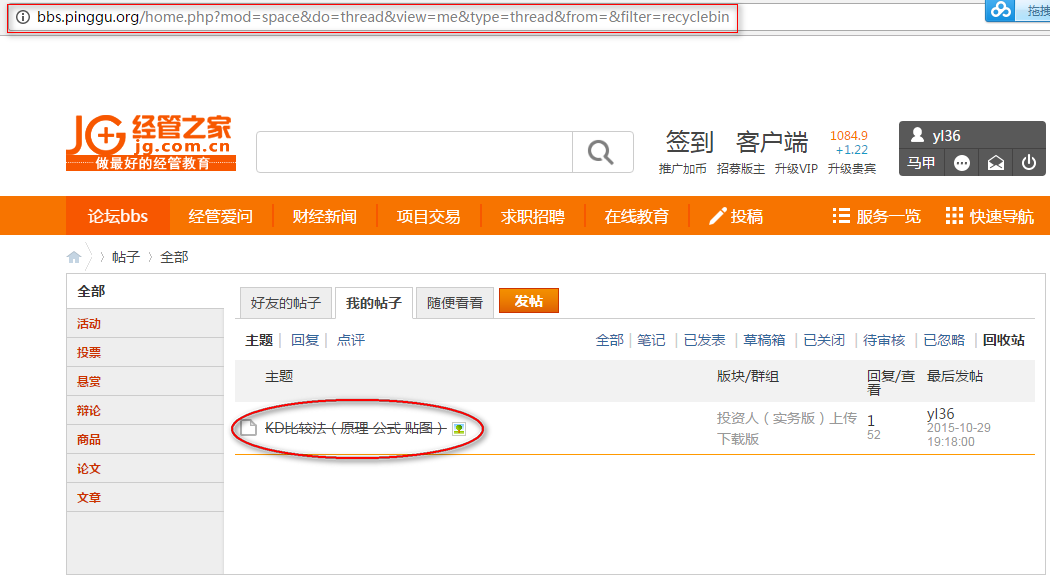Click the reply count 1 of thread

click(x=871, y=421)
